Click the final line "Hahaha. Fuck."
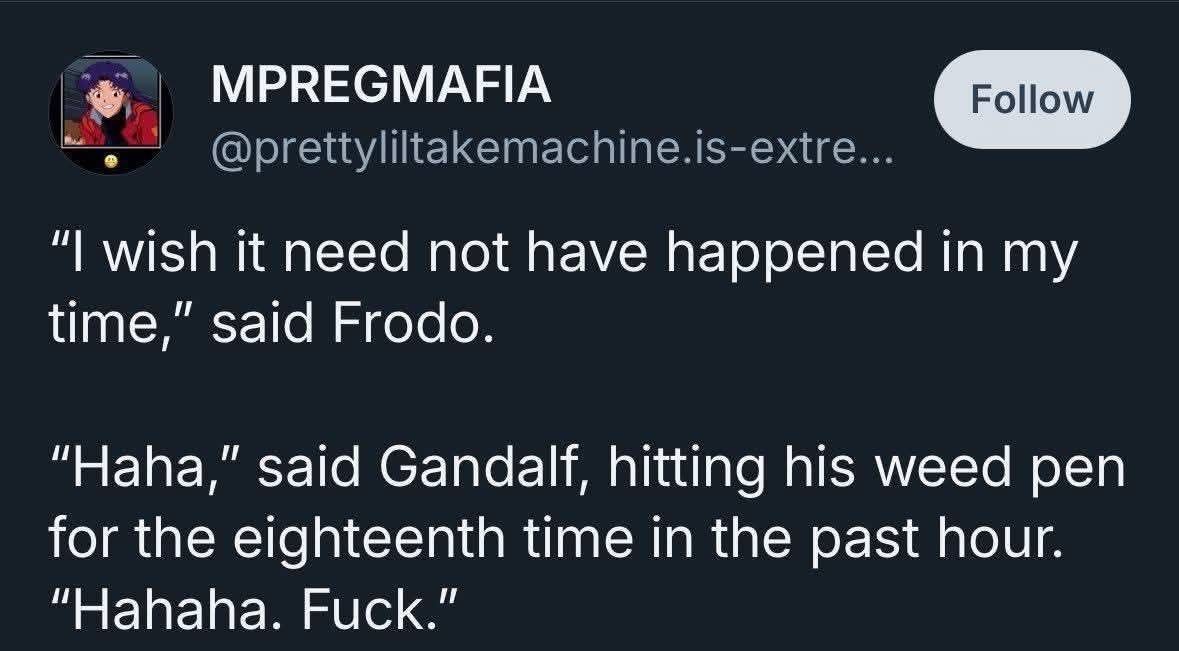Screen dimensions: 1179x651 point(254,608)
